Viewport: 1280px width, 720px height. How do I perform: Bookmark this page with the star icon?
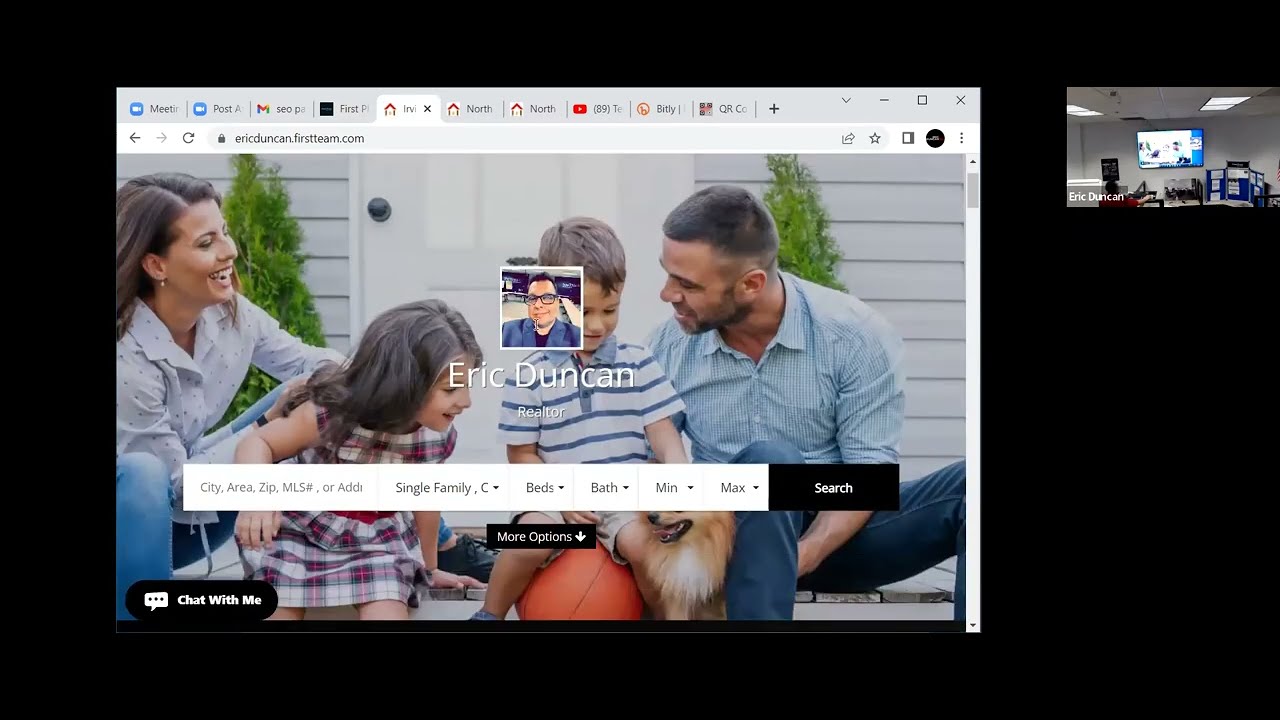pyautogui.click(x=875, y=138)
